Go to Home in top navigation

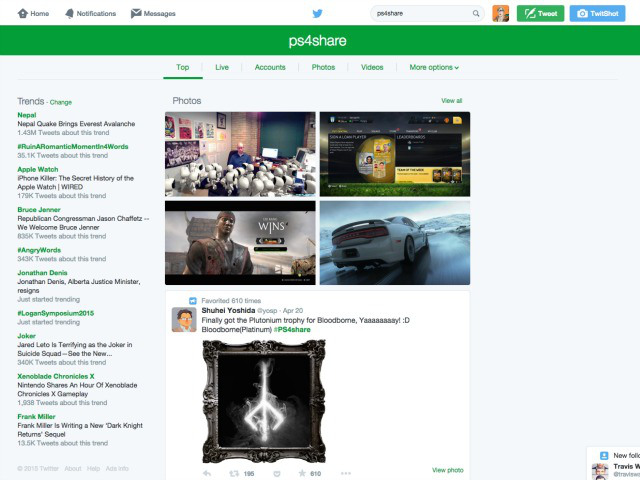[x=34, y=14]
